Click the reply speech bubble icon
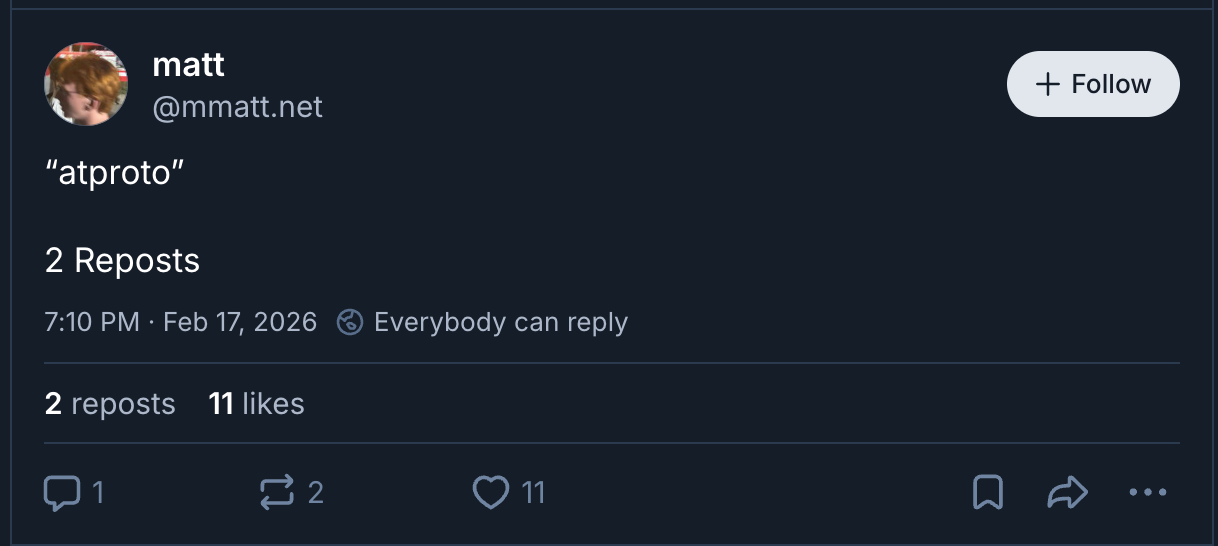Image resolution: width=1218 pixels, height=546 pixels. 61,492
